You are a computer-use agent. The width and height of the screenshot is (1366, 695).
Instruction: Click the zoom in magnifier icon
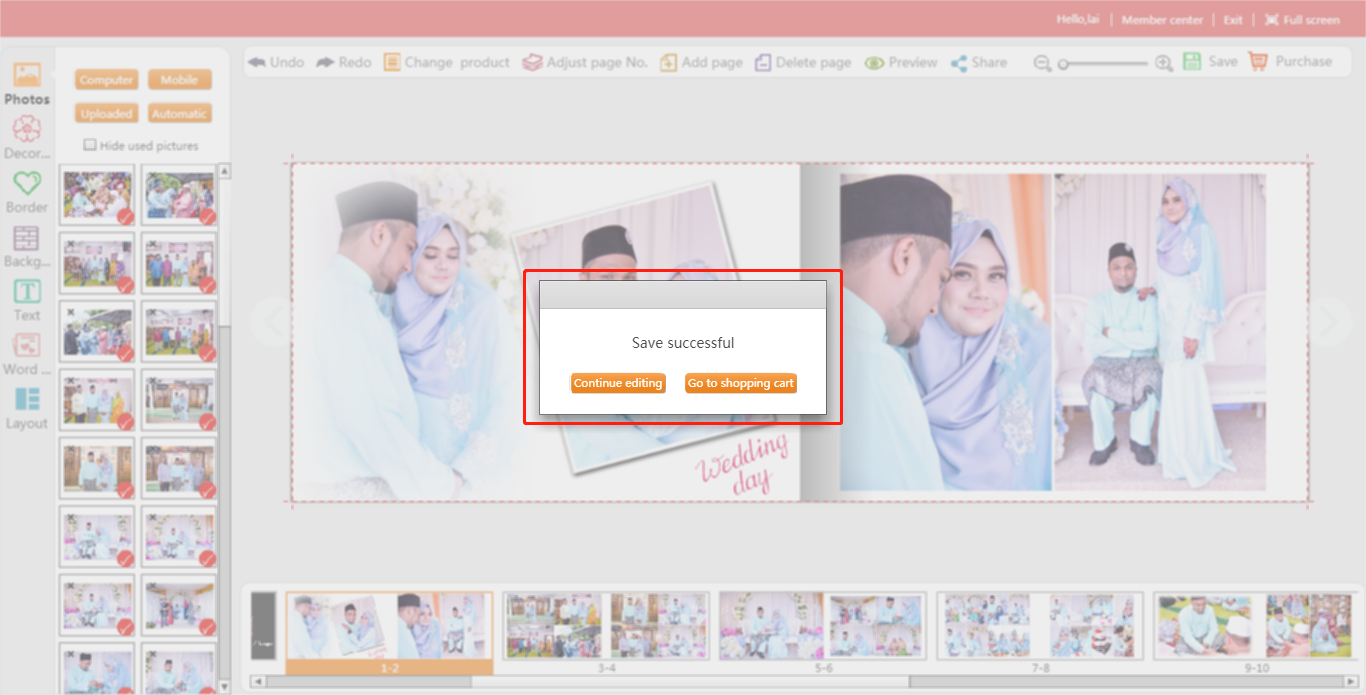click(1164, 63)
